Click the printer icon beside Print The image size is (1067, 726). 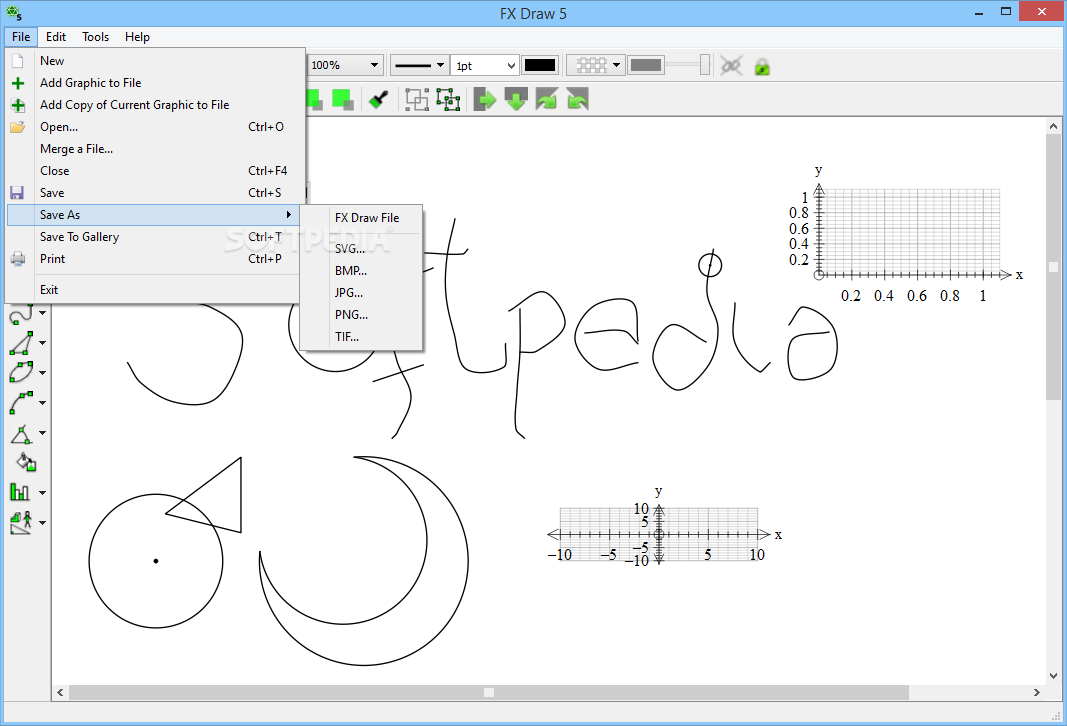(18, 259)
